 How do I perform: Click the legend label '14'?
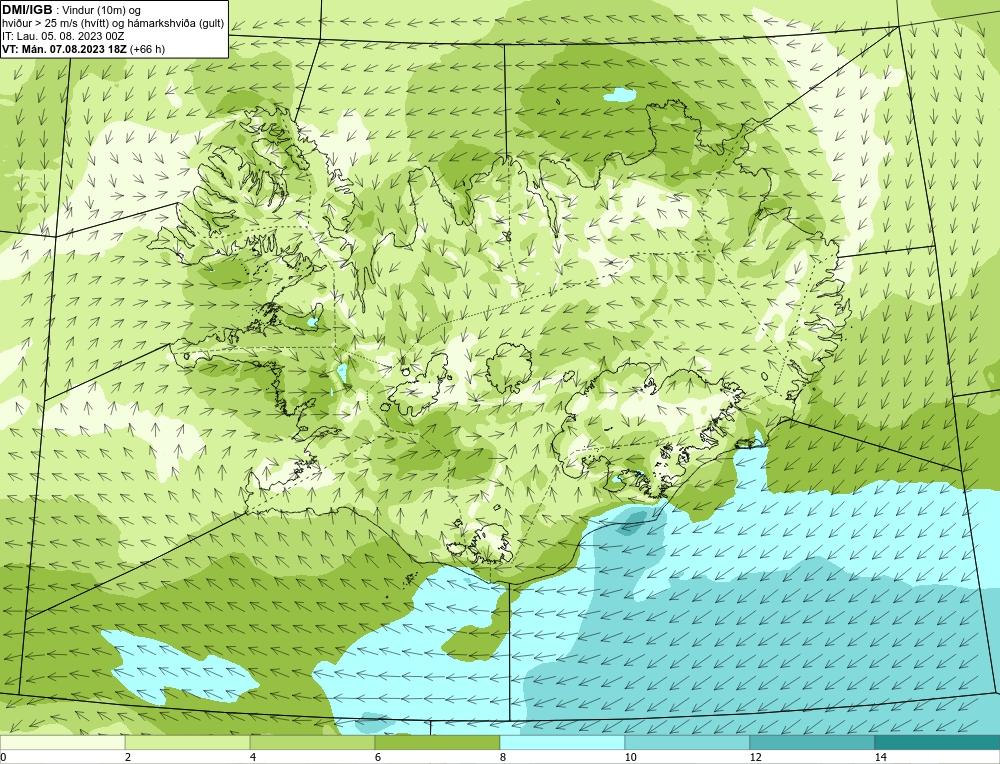coord(881,757)
